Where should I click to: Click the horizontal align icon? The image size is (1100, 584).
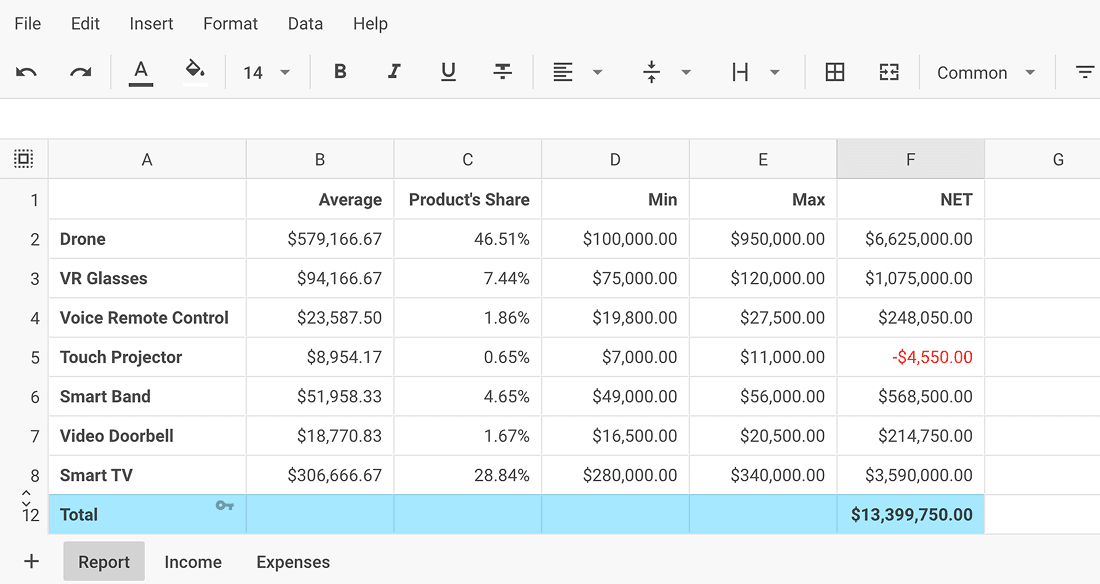(563, 72)
